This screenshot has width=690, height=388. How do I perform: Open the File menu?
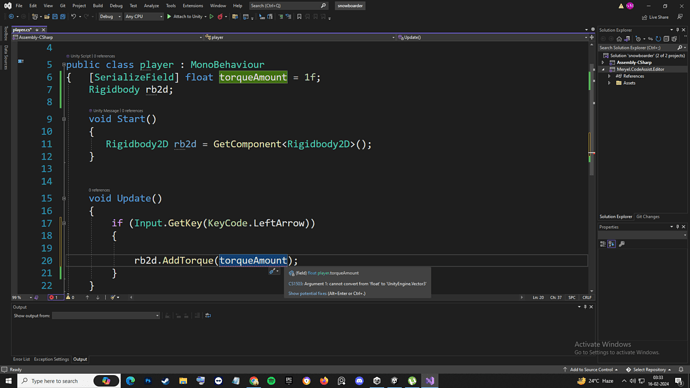19,6
